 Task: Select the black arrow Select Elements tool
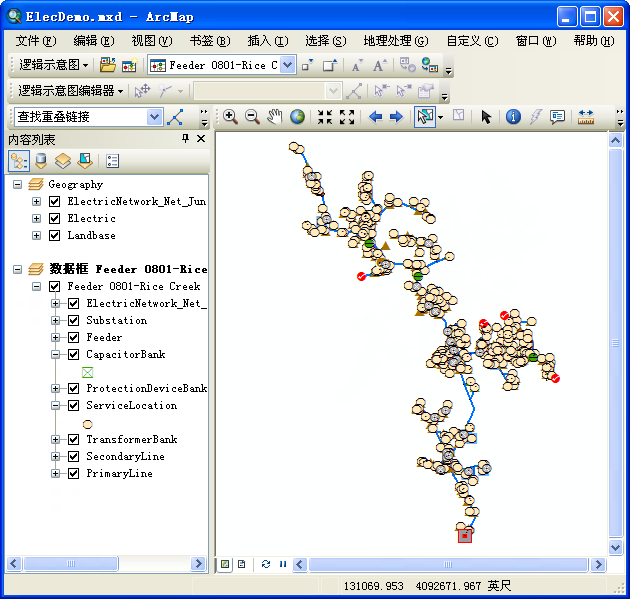click(486, 117)
